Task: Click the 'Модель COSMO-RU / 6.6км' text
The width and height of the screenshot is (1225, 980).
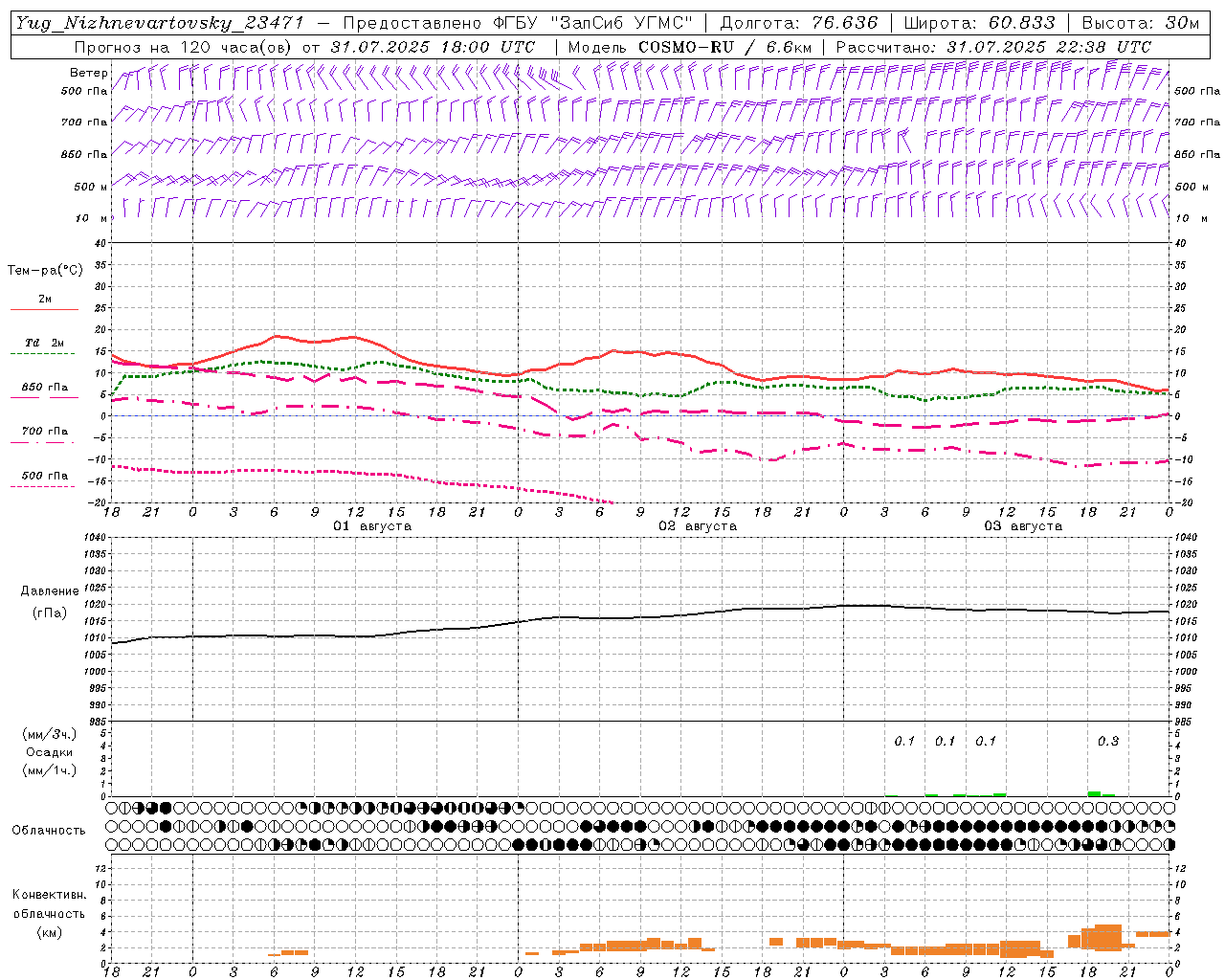Action: click(x=689, y=47)
